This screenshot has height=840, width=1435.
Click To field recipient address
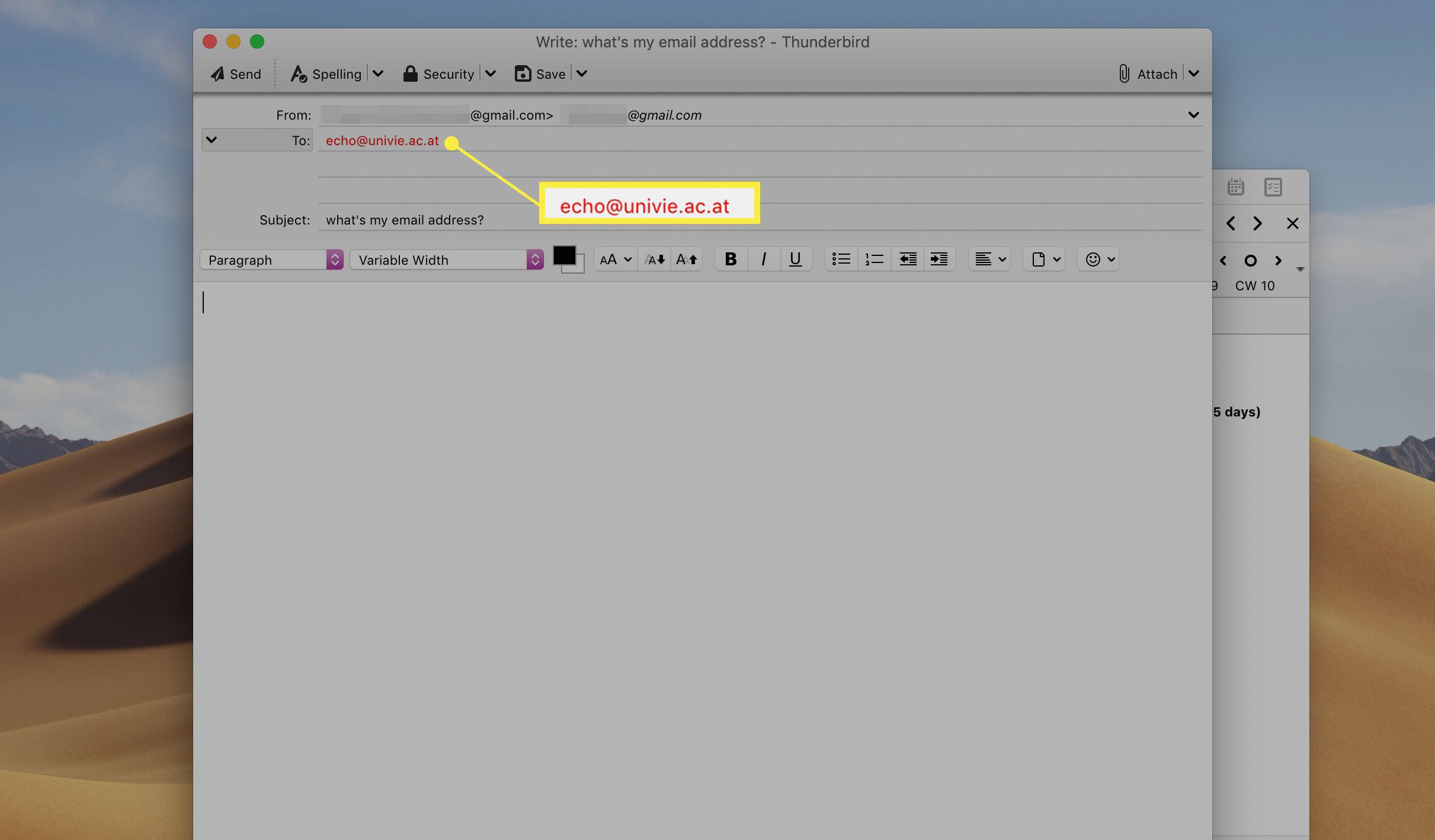click(x=382, y=140)
